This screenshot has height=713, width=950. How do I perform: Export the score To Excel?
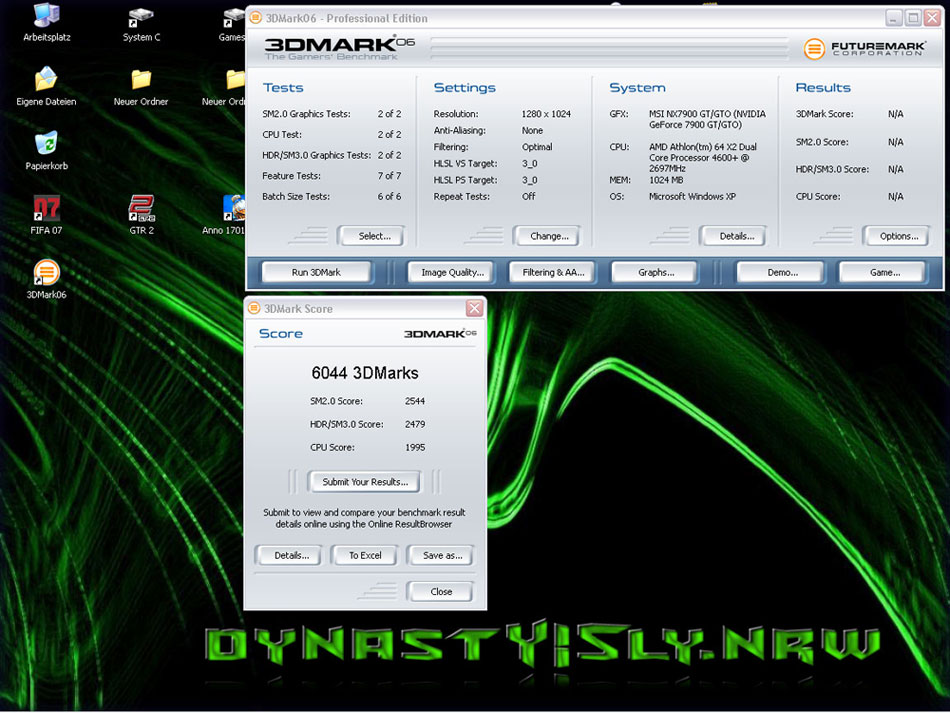(x=365, y=555)
